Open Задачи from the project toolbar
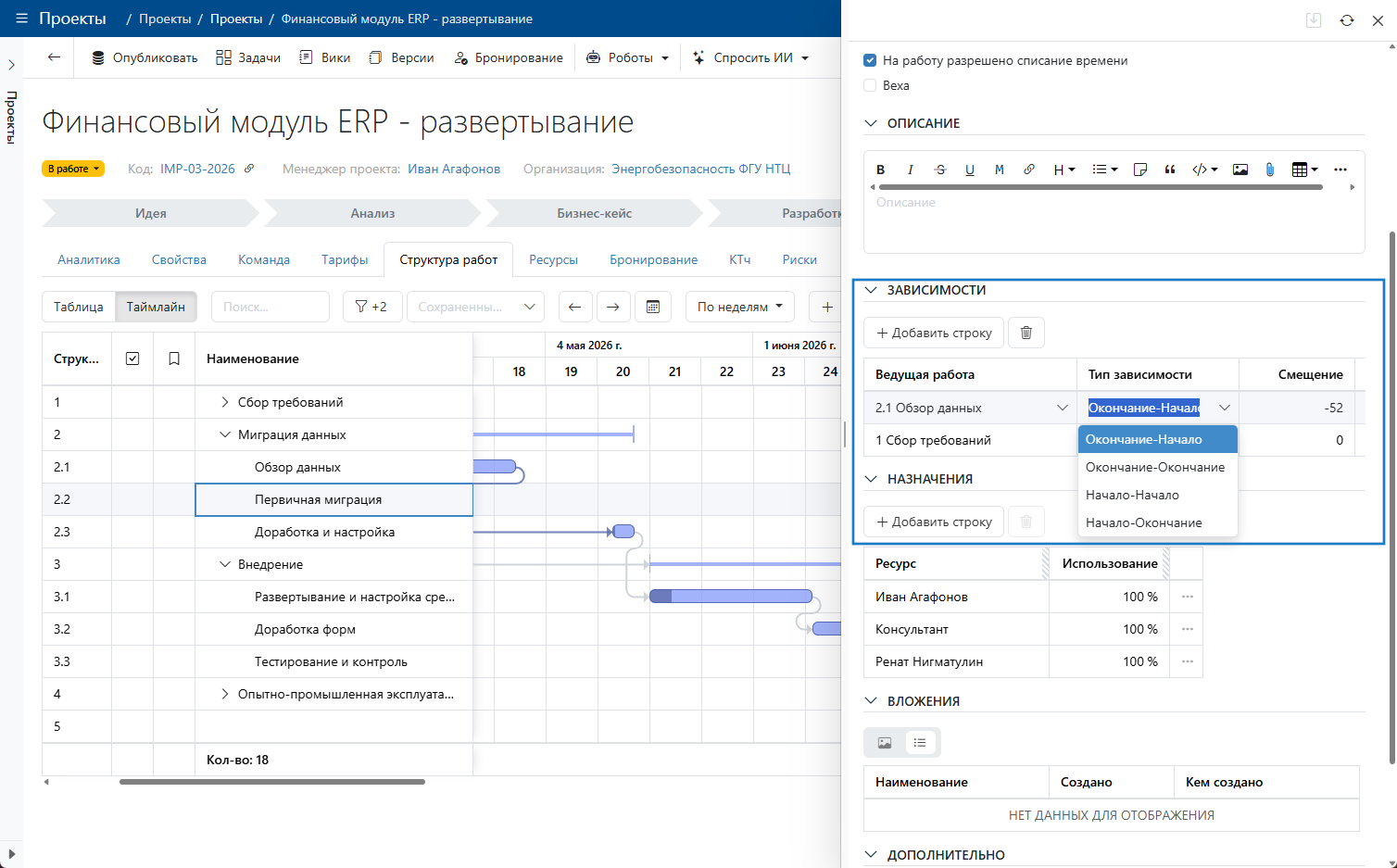The height and width of the screenshot is (868, 1397). (248, 57)
